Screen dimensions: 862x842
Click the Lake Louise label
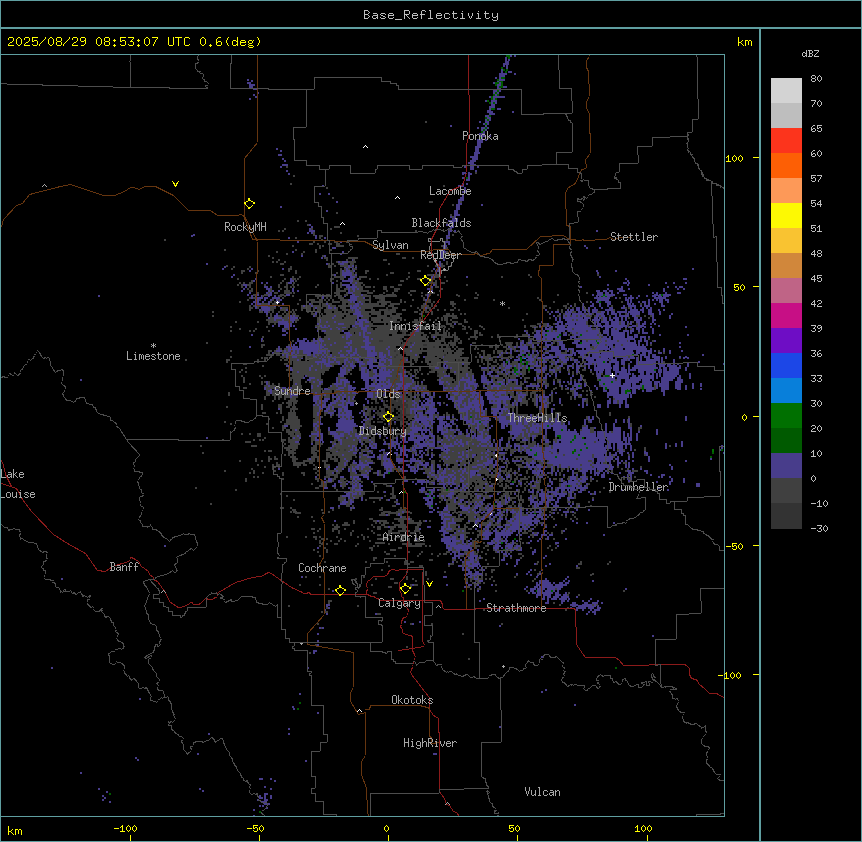coord(18,484)
